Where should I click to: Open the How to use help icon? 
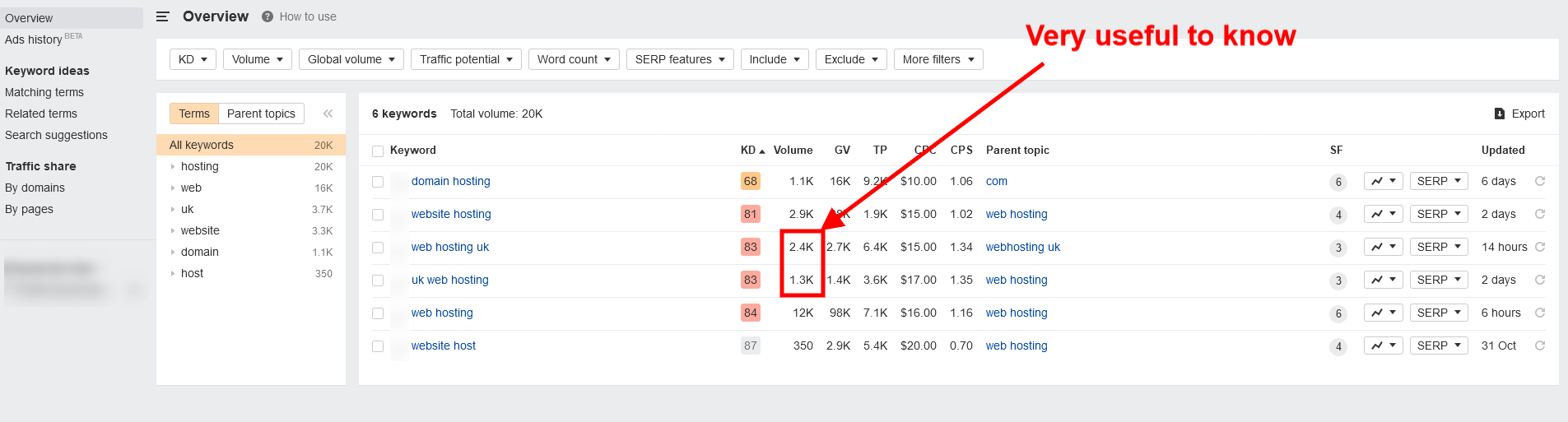tap(268, 16)
